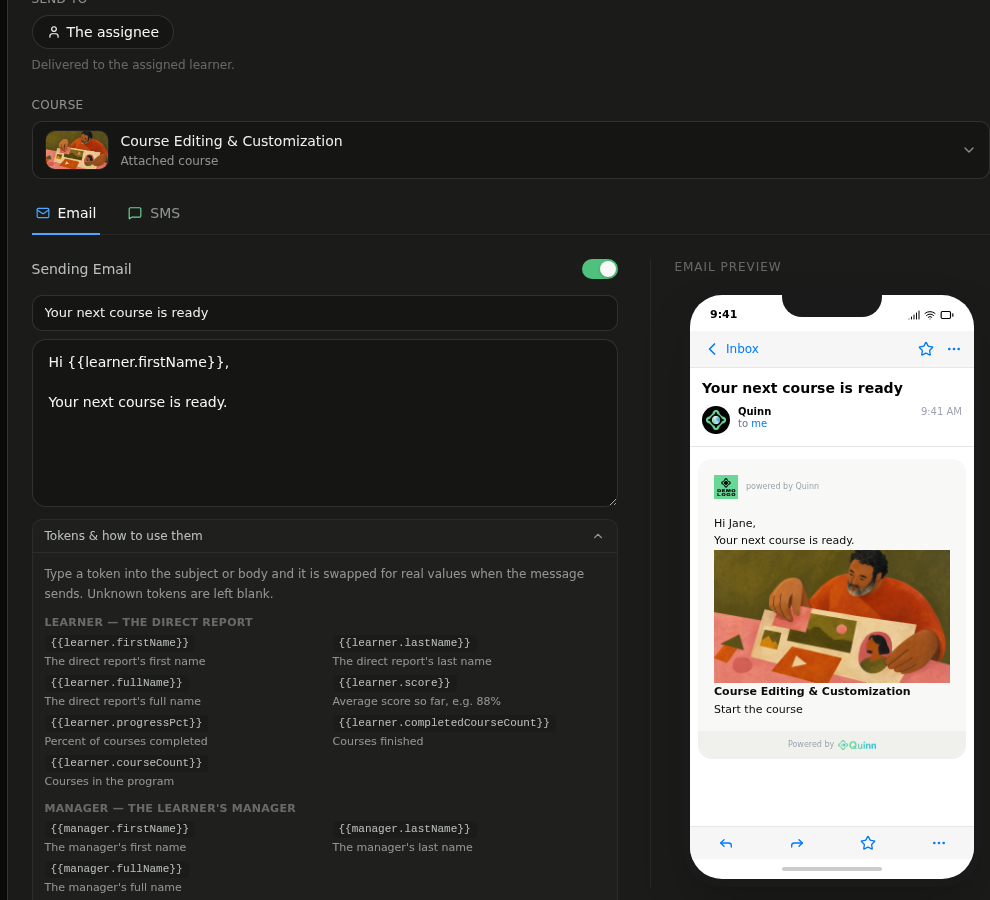Expand the course selector chevron arrow

pyautogui.click(x=969, y=150)
